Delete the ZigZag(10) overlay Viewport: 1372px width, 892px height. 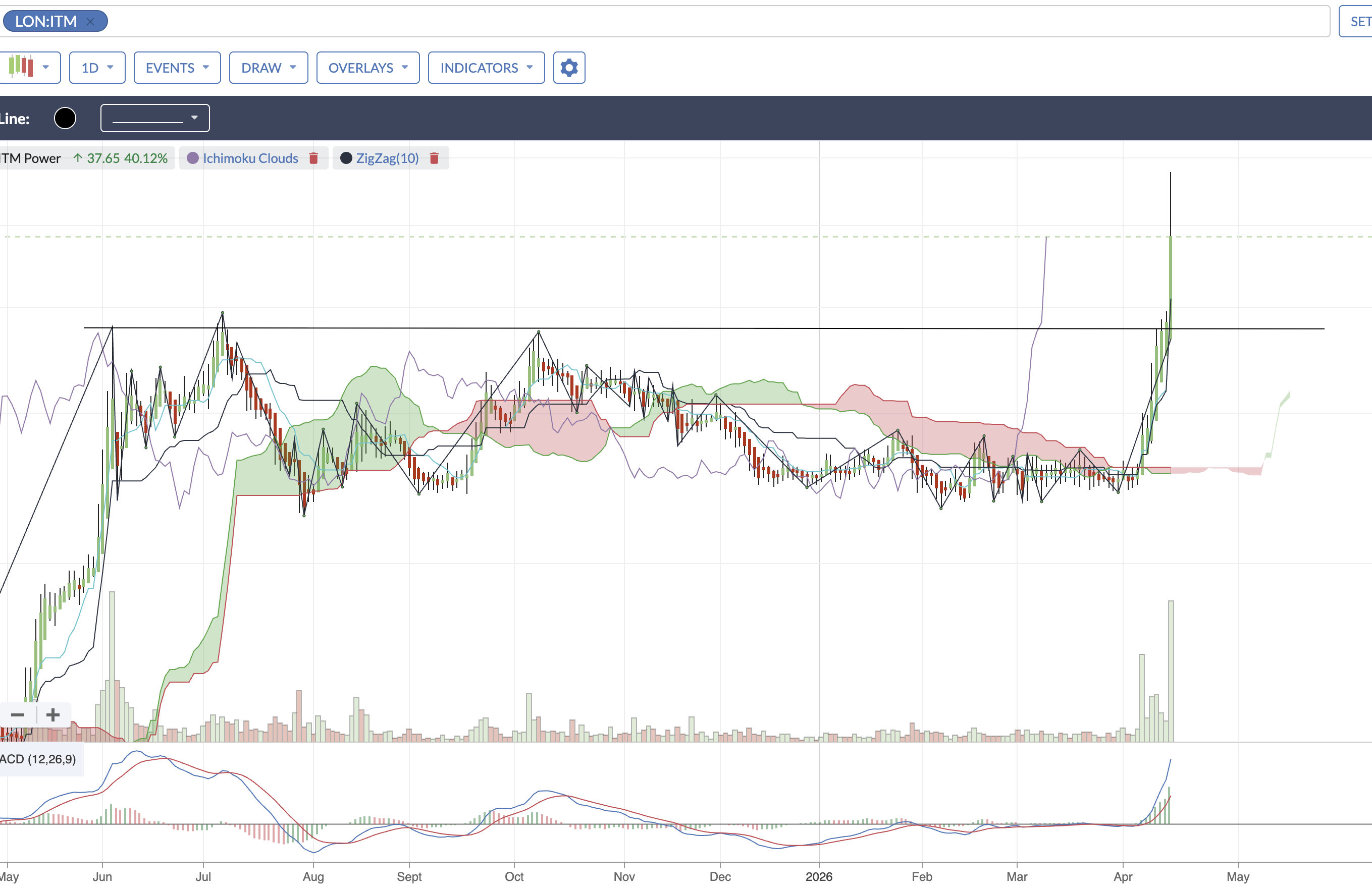click(x=435, y=158)
